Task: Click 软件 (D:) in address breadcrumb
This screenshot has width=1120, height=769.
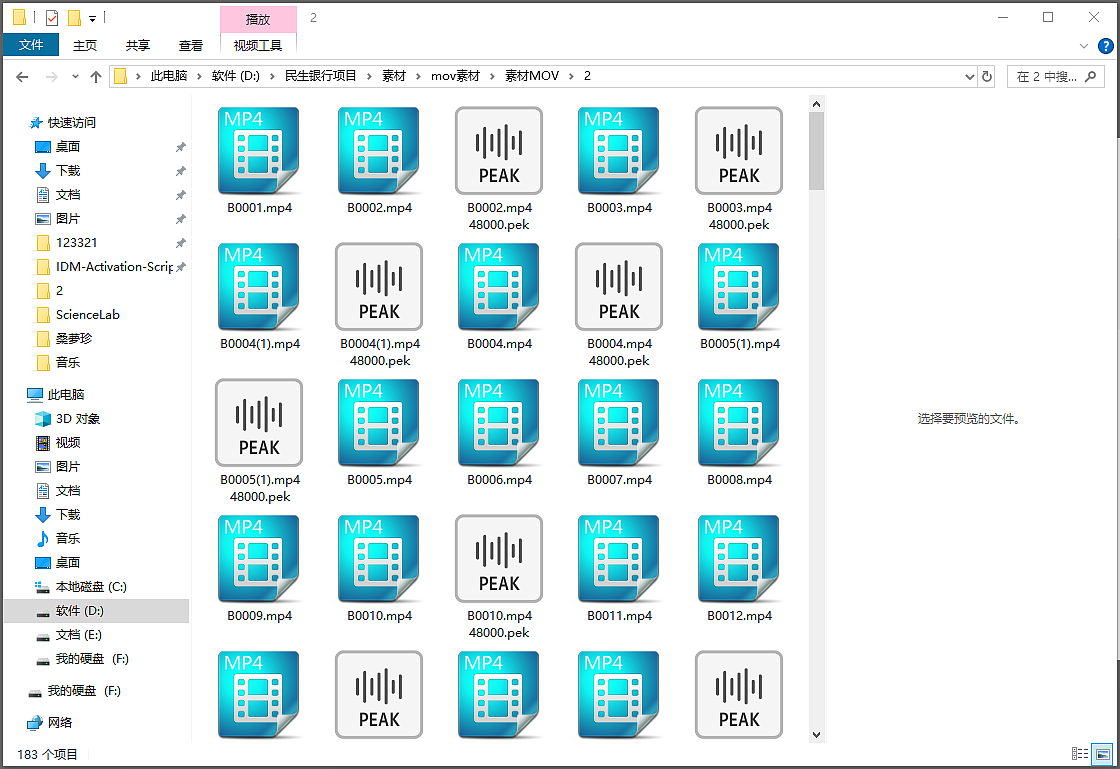Action: (x=236, y=76)
